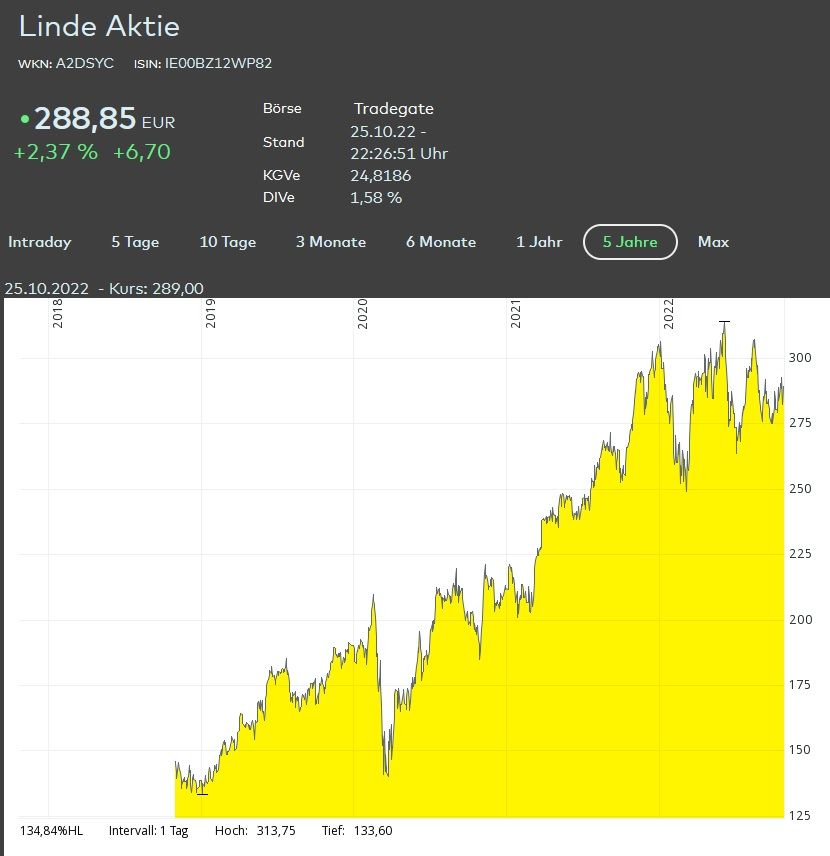Select the highlighted 5 Jahre range
Image resolution: width=830 pixels, height=856 pixels.
point(630,242)
